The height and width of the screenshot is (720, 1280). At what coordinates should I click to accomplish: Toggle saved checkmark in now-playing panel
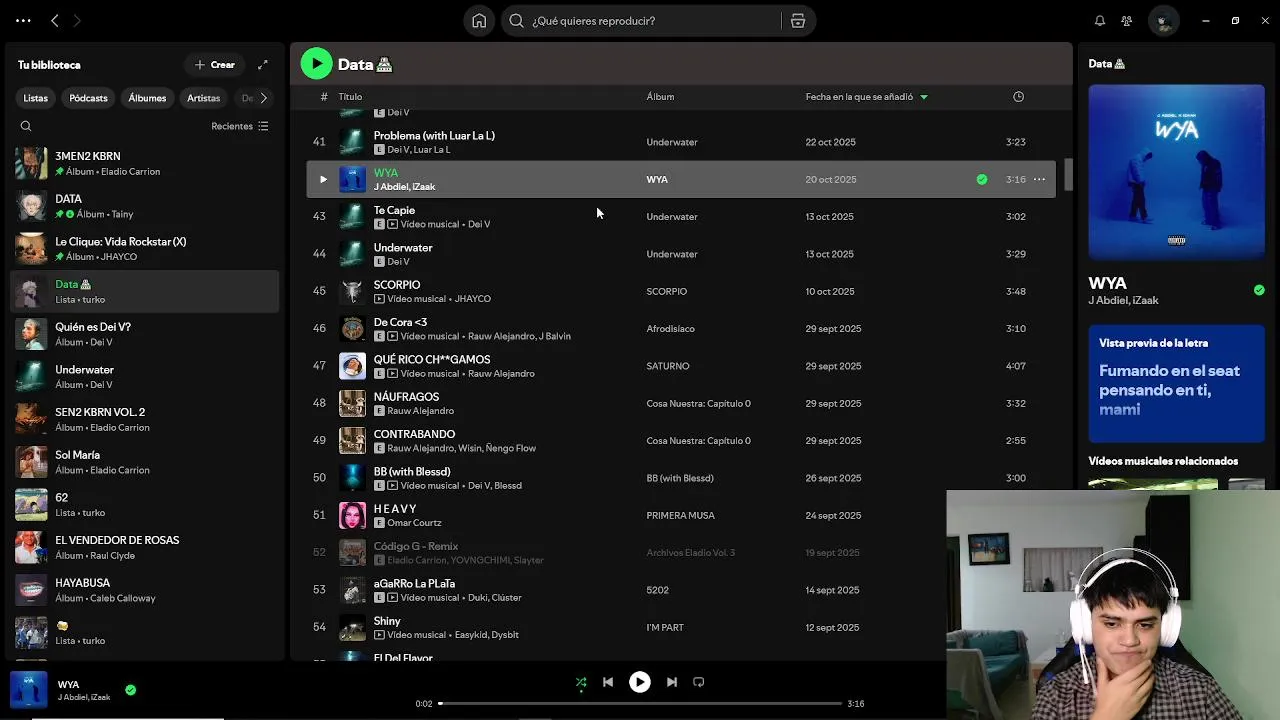click(x=1258, y=290)
